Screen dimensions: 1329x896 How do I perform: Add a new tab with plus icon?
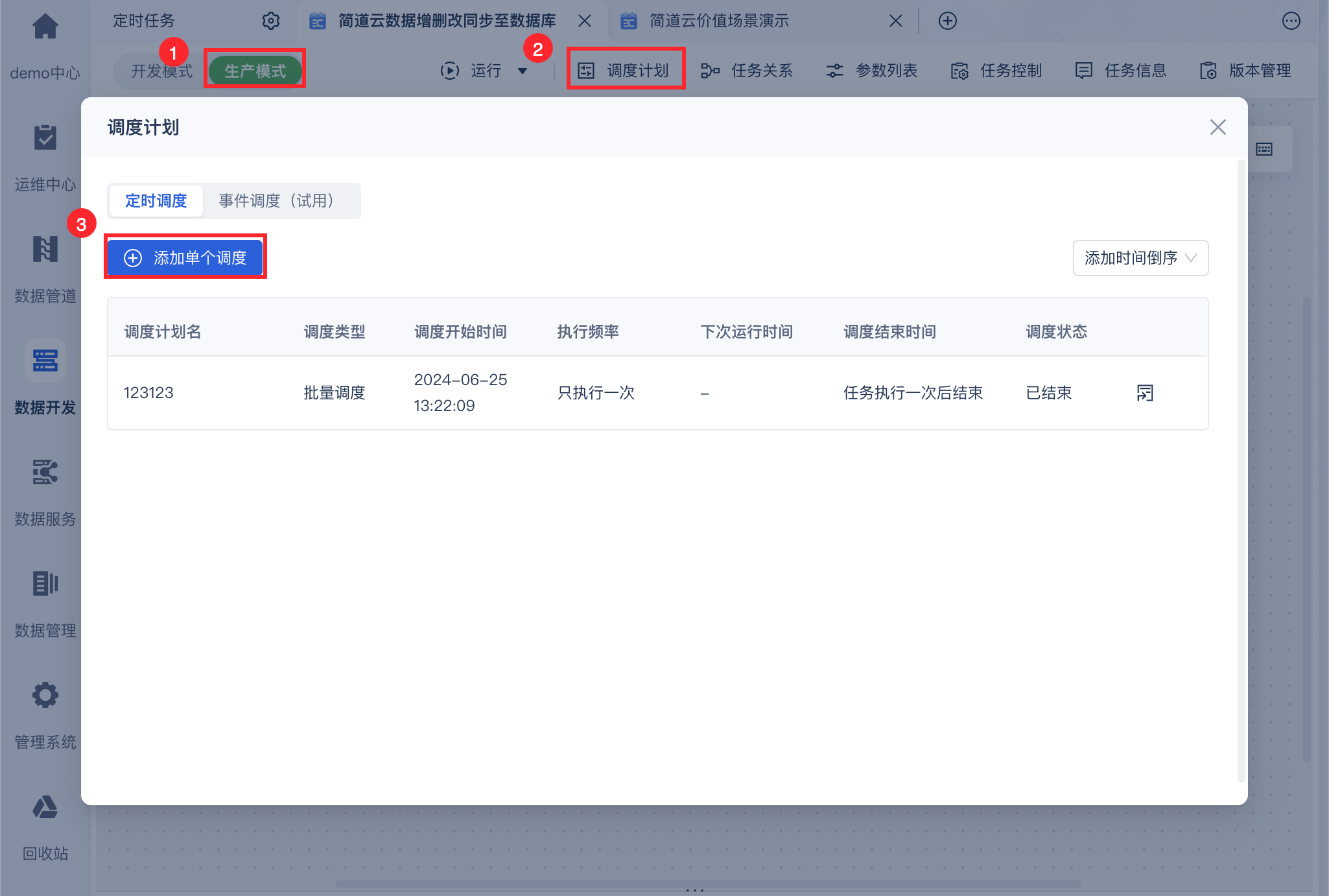coord(948,21)
